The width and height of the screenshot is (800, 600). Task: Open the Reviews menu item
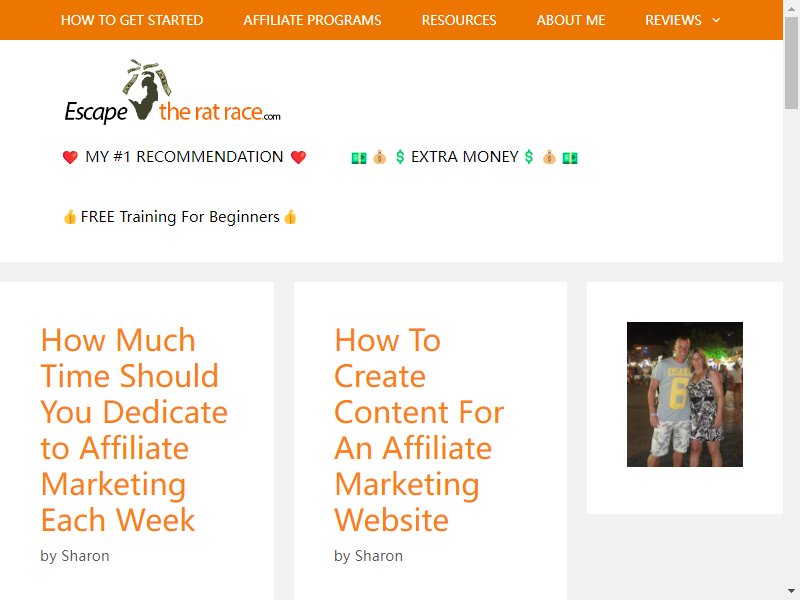[673, 20]
